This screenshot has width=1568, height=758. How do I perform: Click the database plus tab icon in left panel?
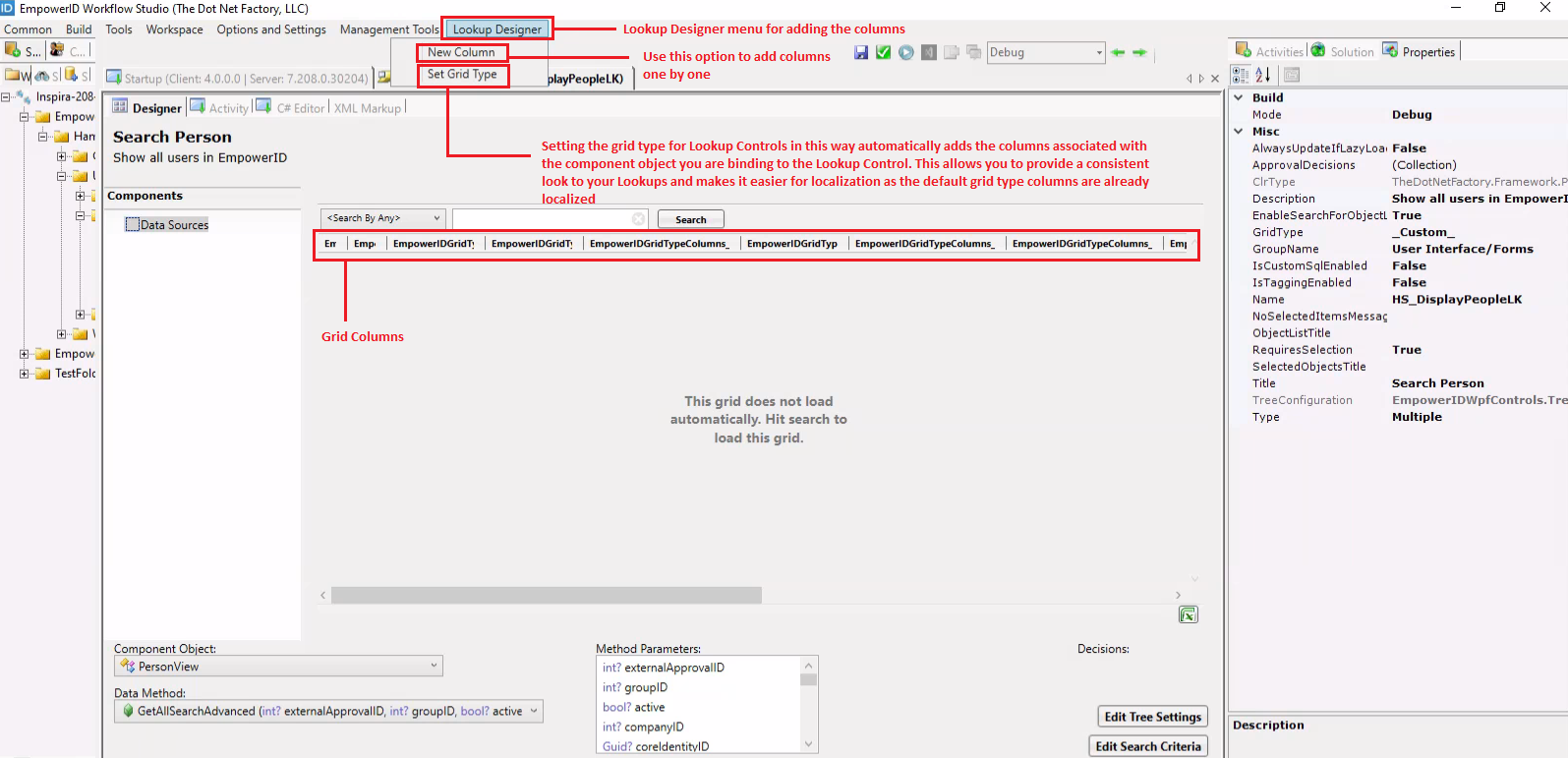[x=72, y=76]
